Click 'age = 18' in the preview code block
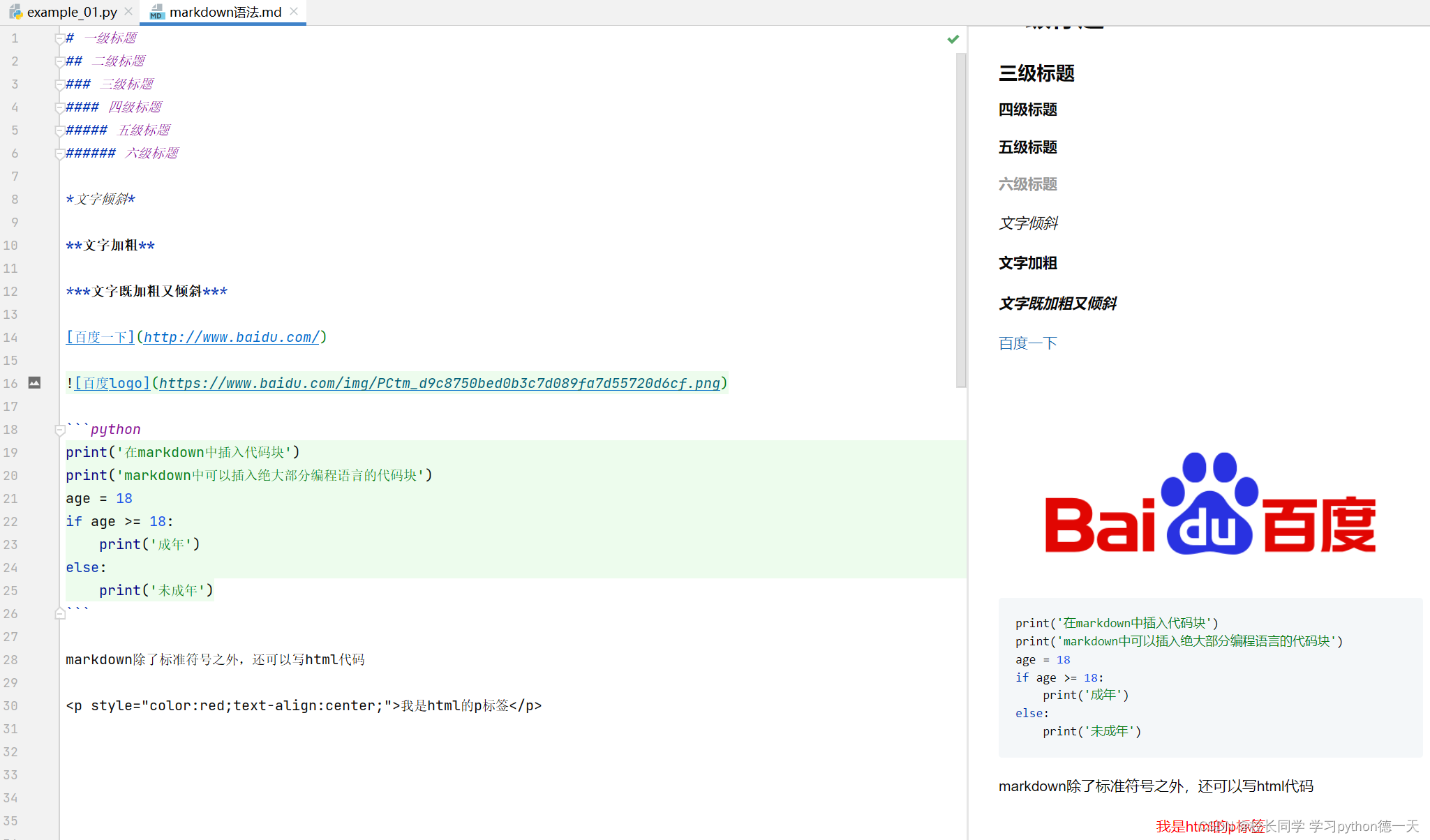 tap(1043, 659)
